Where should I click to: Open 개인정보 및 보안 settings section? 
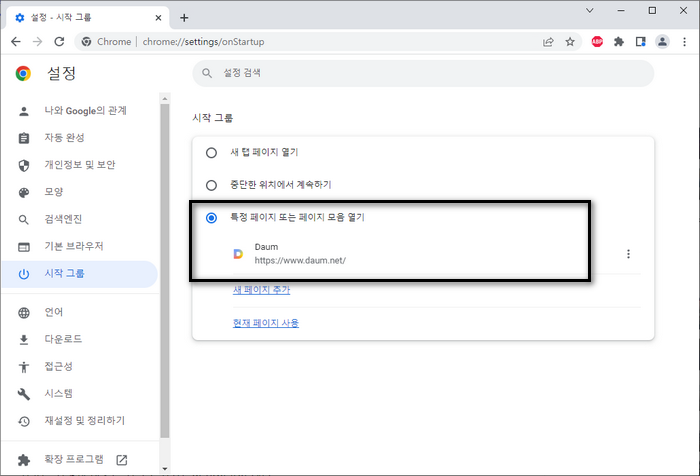80,165
